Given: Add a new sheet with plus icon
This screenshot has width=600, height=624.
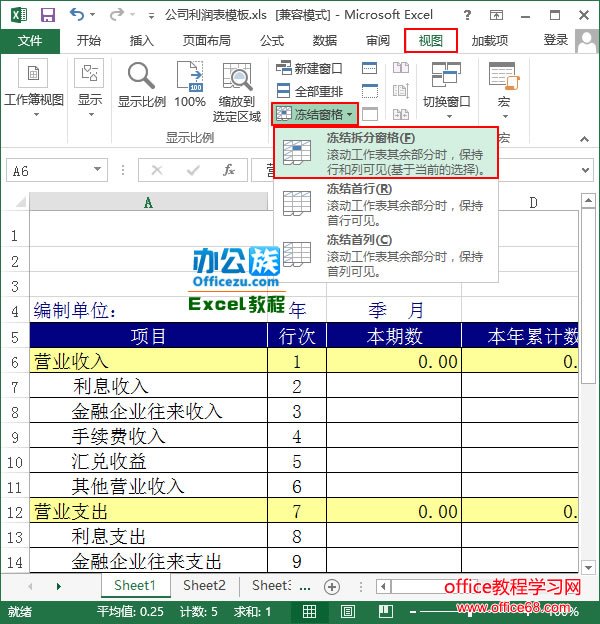Looking at the screenshot, I should (332, 587).
